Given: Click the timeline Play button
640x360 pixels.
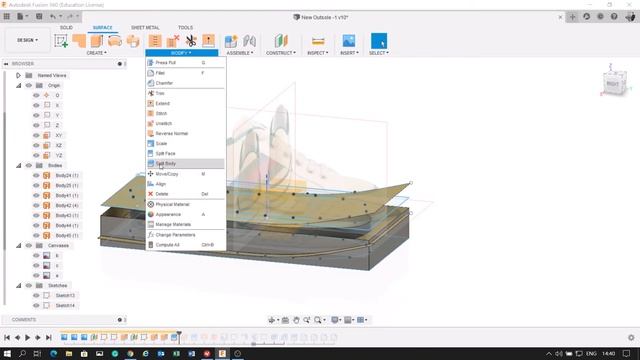Looking at the screenshot, I should [27, 338].
